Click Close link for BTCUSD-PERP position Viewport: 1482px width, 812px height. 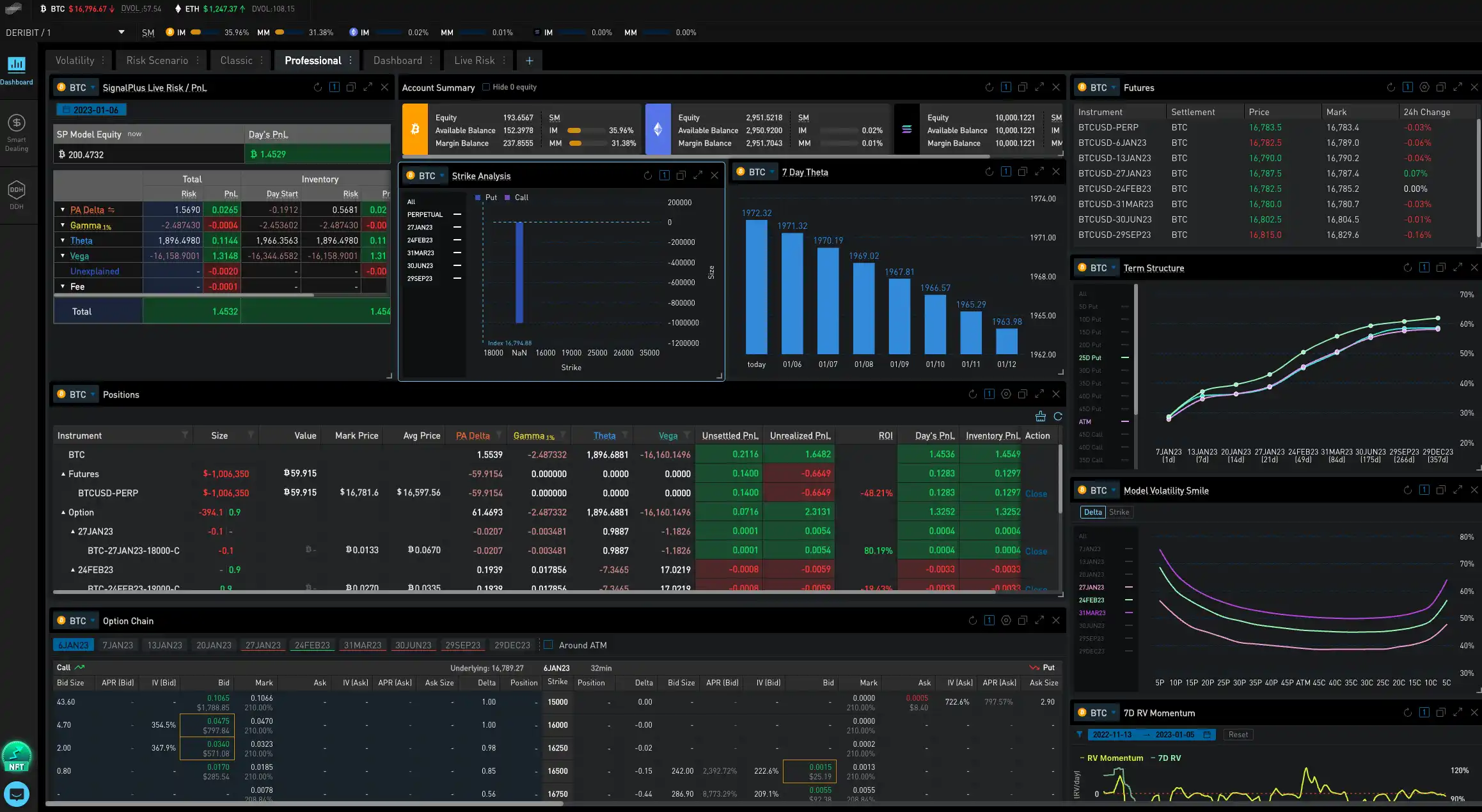point(1036,494)
